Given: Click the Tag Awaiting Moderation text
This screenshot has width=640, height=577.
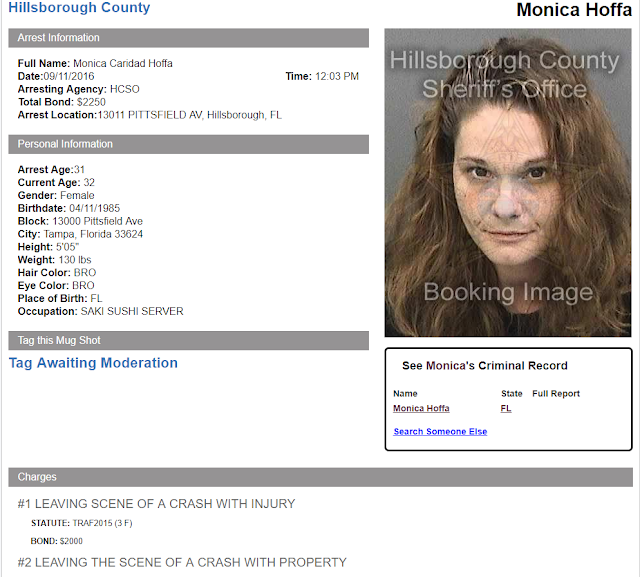Looking at the screenshot, I should tap(93, 363).
